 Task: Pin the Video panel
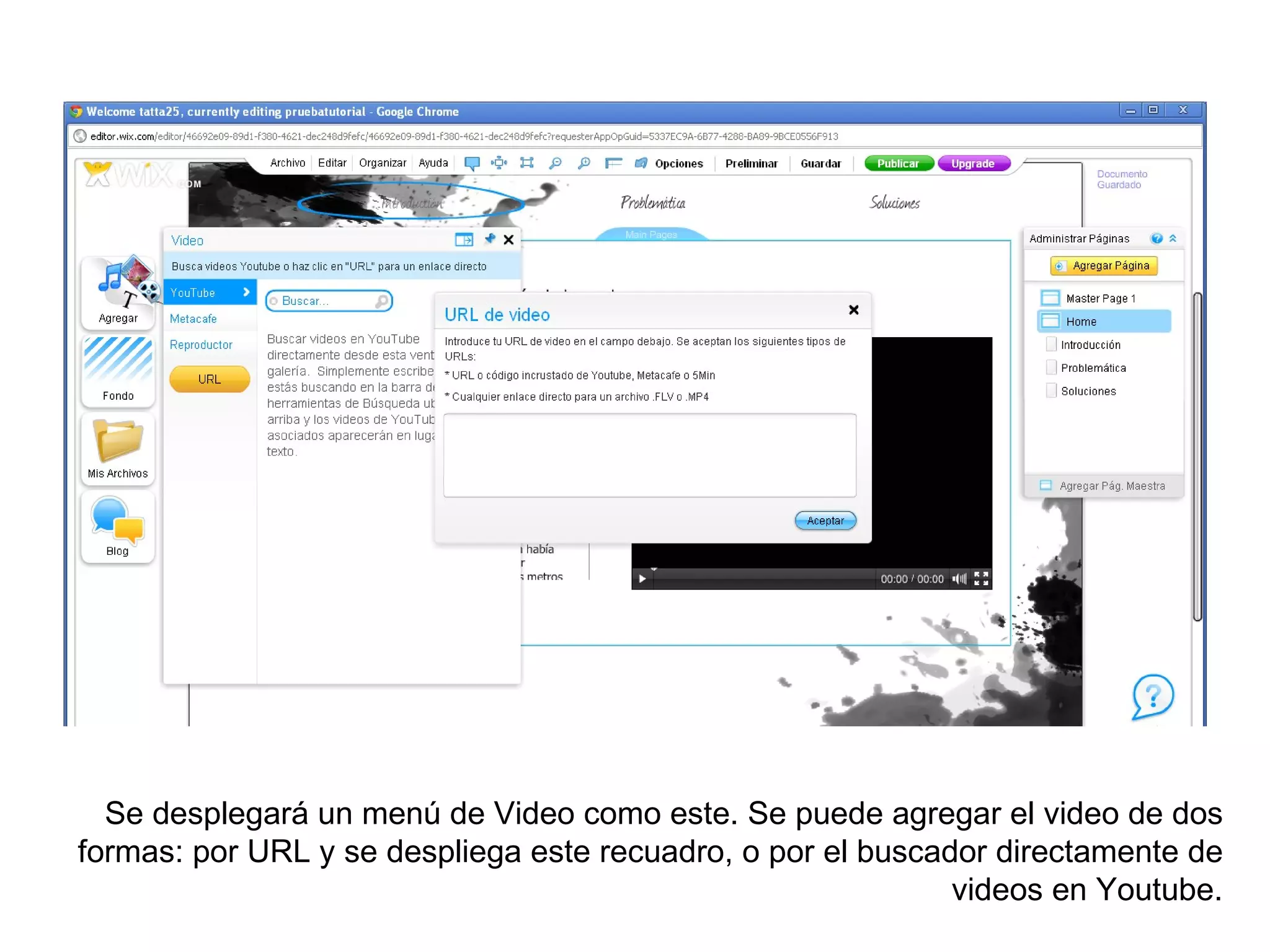[x=490, y=239]
